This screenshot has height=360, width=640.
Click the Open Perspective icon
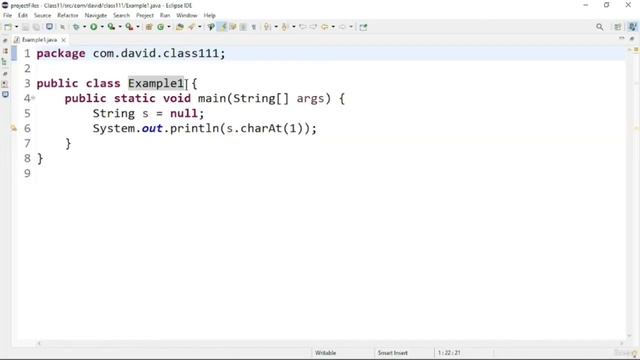point(618,27)
